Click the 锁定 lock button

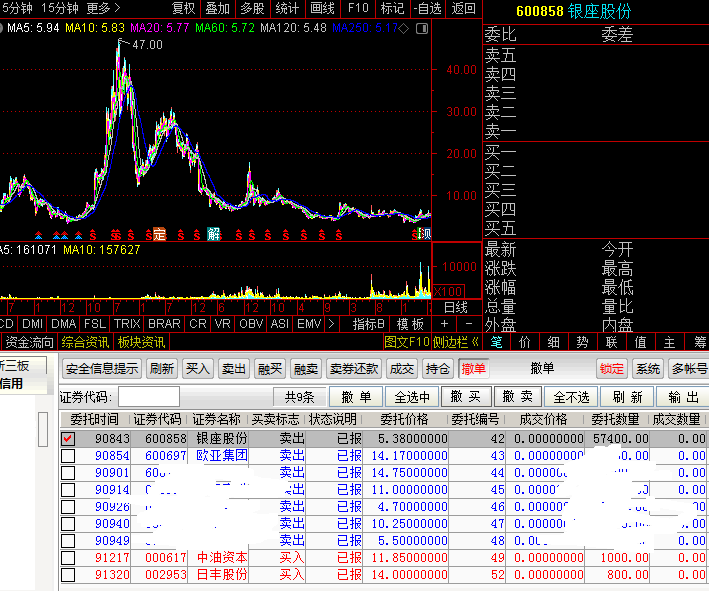point(612,369)
